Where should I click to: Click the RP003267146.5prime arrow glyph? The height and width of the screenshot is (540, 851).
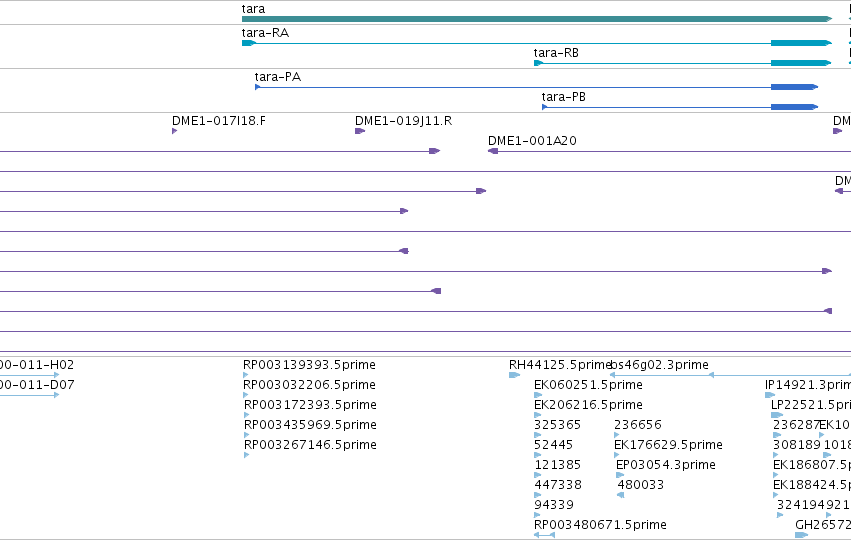point(246,455)
